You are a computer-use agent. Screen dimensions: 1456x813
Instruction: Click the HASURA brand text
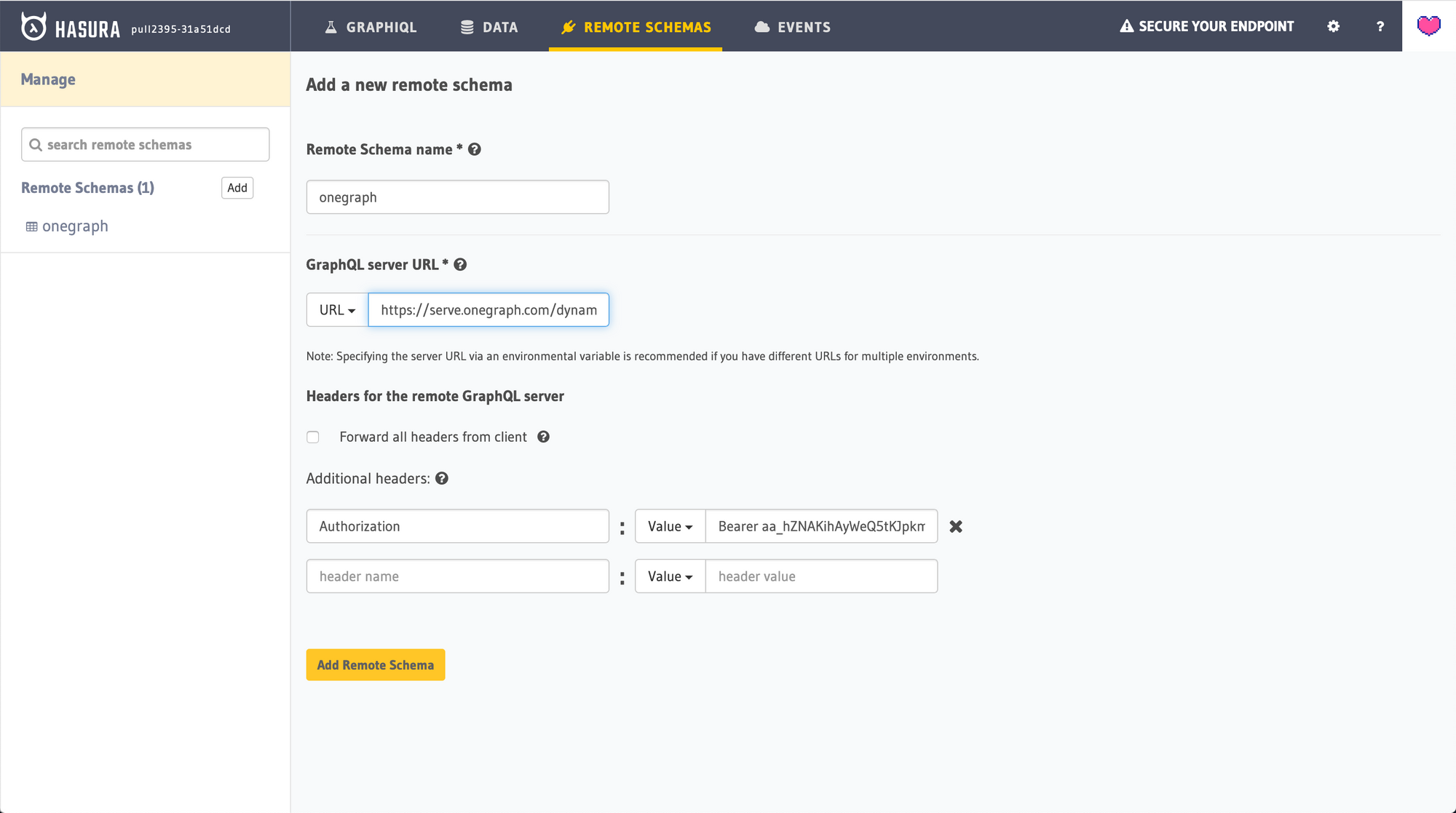[x=87, y=29]
